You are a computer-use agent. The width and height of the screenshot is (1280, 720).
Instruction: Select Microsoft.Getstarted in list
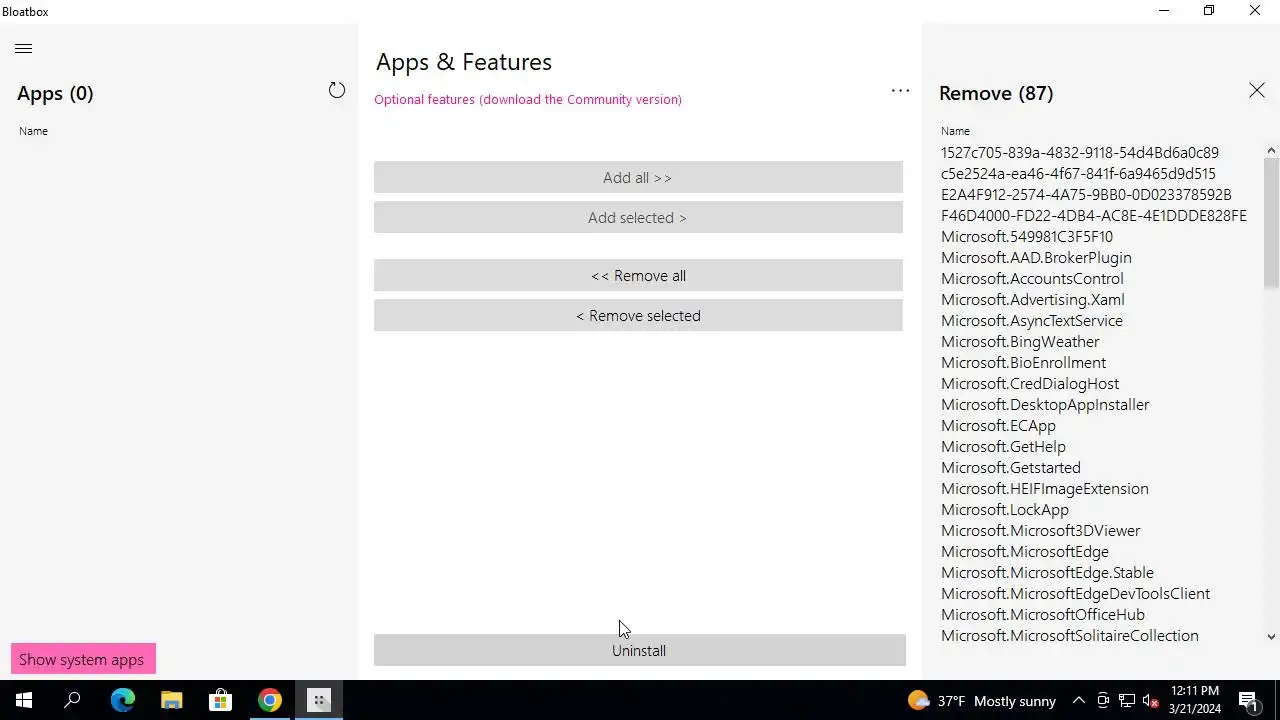coord(1010,468)
